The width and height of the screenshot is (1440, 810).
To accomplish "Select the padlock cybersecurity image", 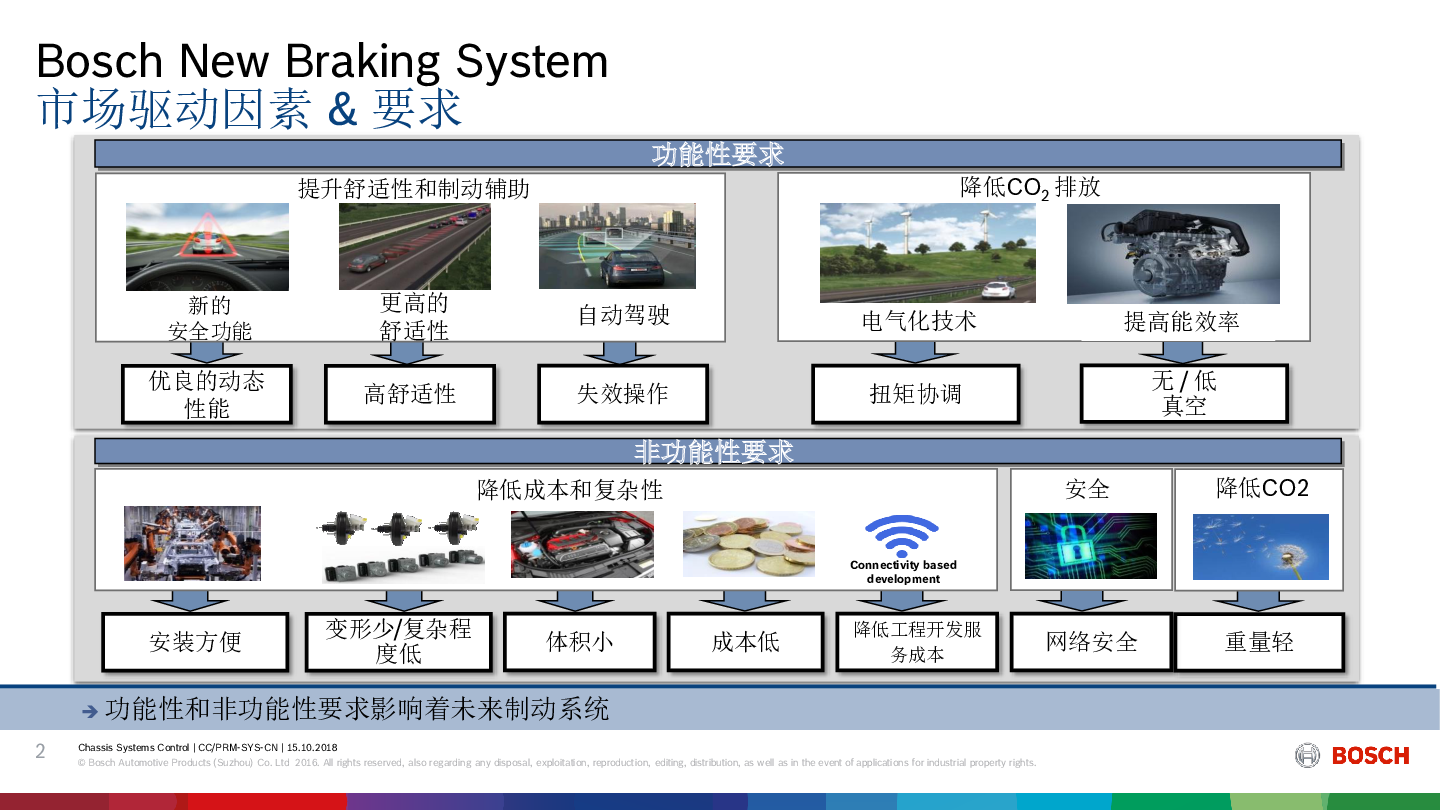I will pos(1090,546).
